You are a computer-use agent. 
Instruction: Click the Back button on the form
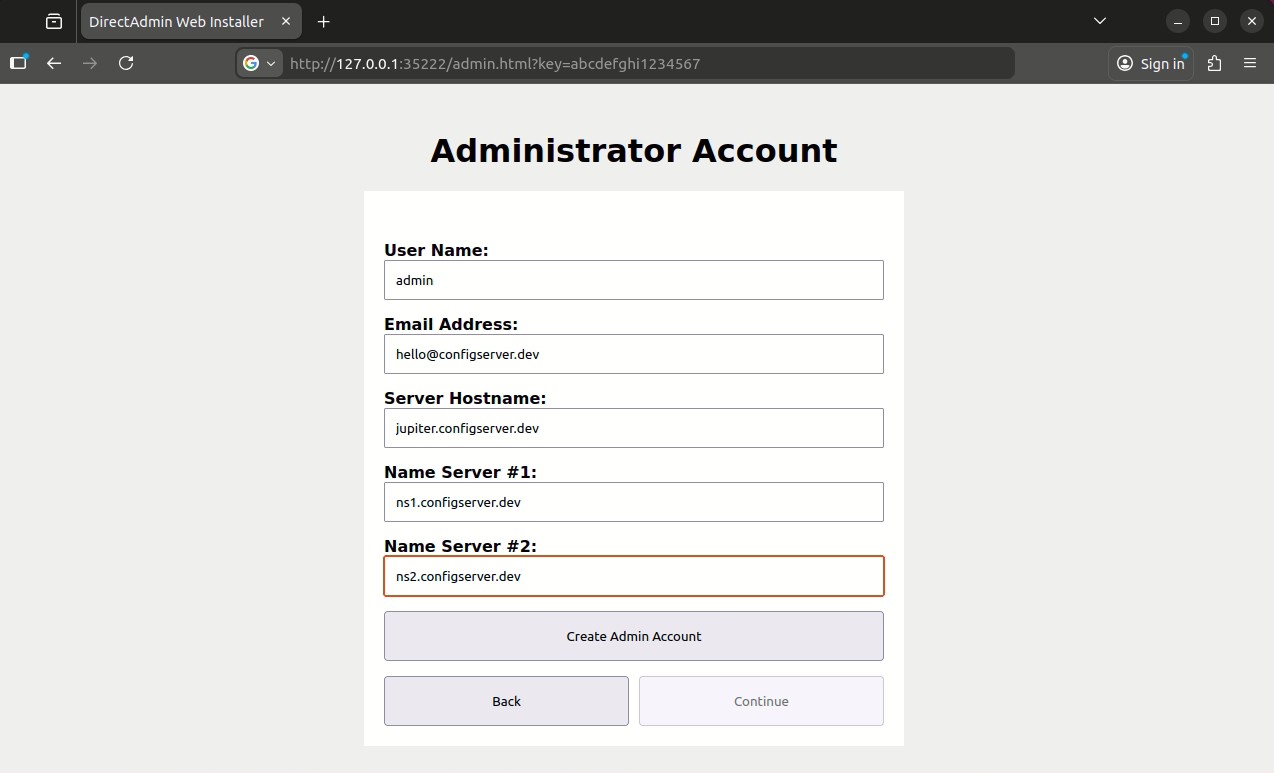(x=506, y=701)
